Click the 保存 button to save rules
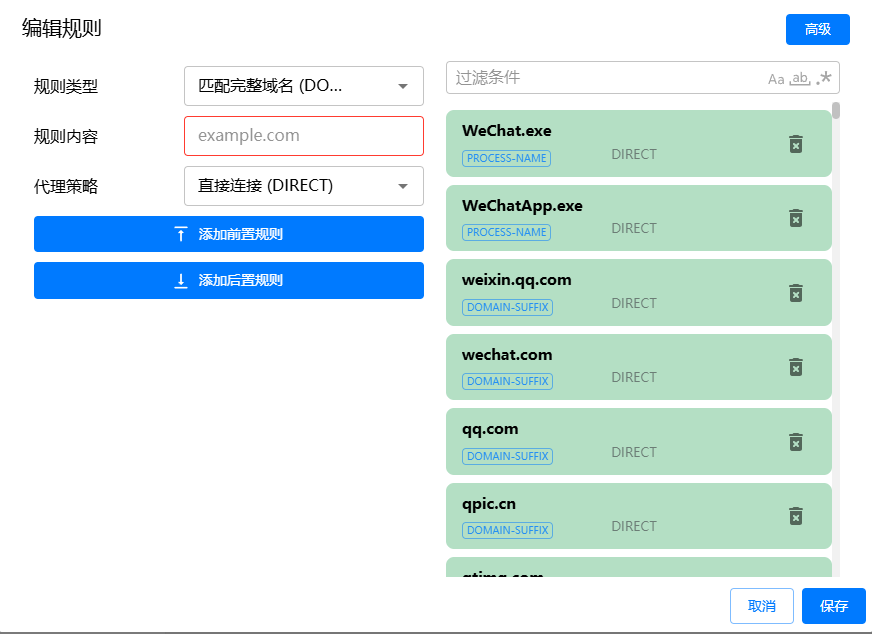This screenshot has width=872, height=634. click(x=833, y=606)
